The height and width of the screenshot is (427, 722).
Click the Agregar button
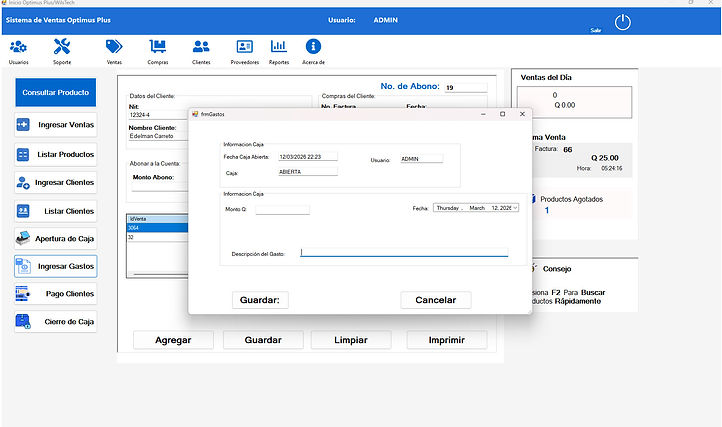pyautogui.click(x=173, y=340)
